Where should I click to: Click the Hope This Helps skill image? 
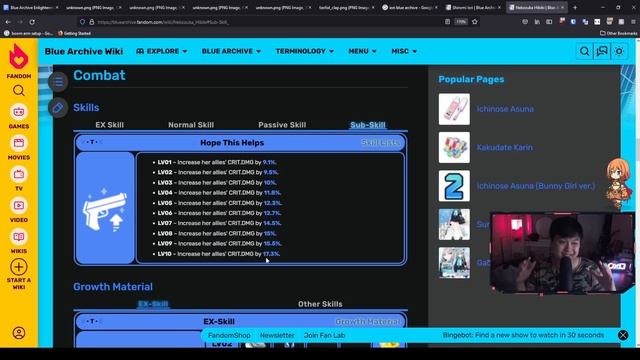[x=105, y=208]
